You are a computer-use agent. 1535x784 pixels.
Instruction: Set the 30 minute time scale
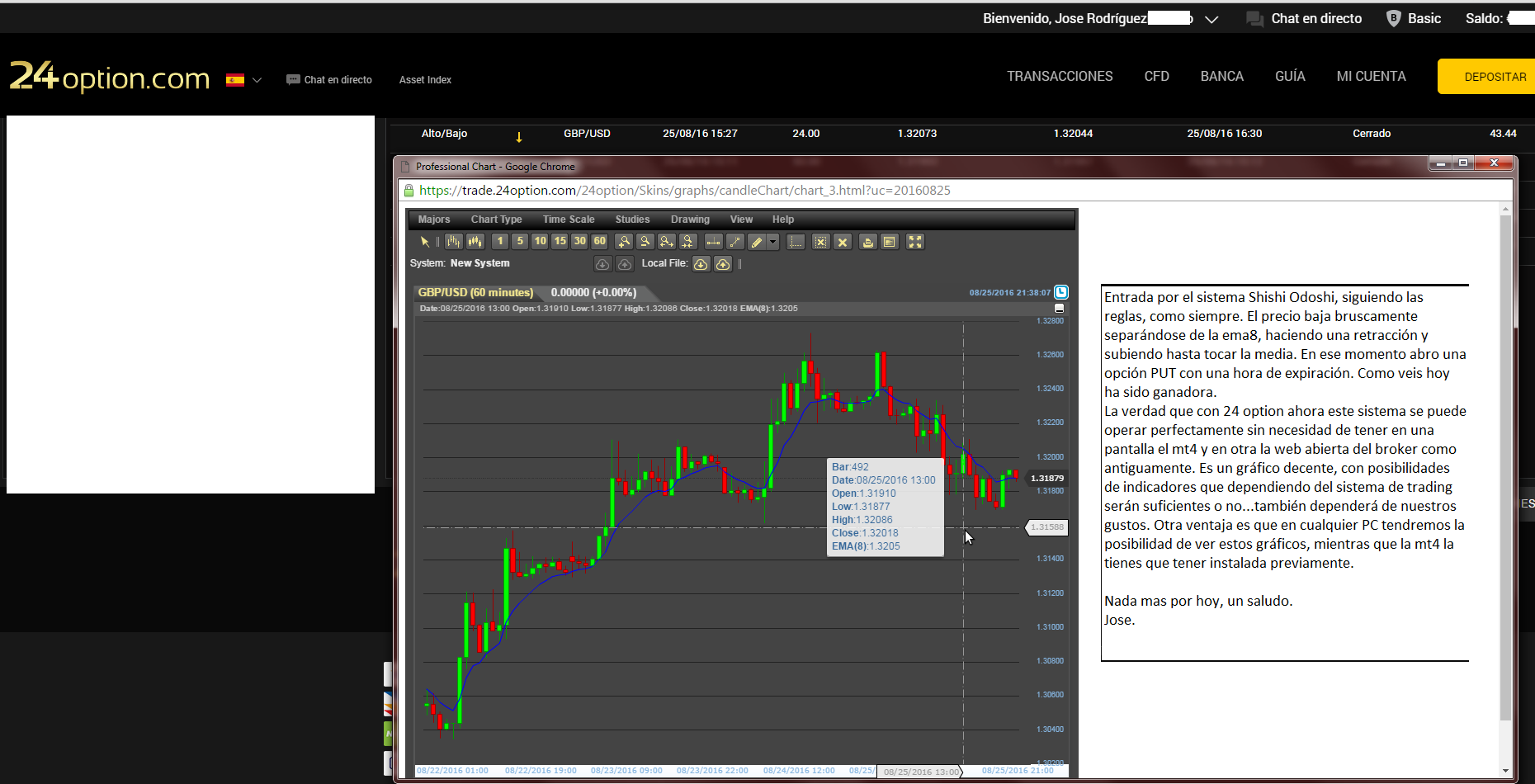tap(580, 242)
